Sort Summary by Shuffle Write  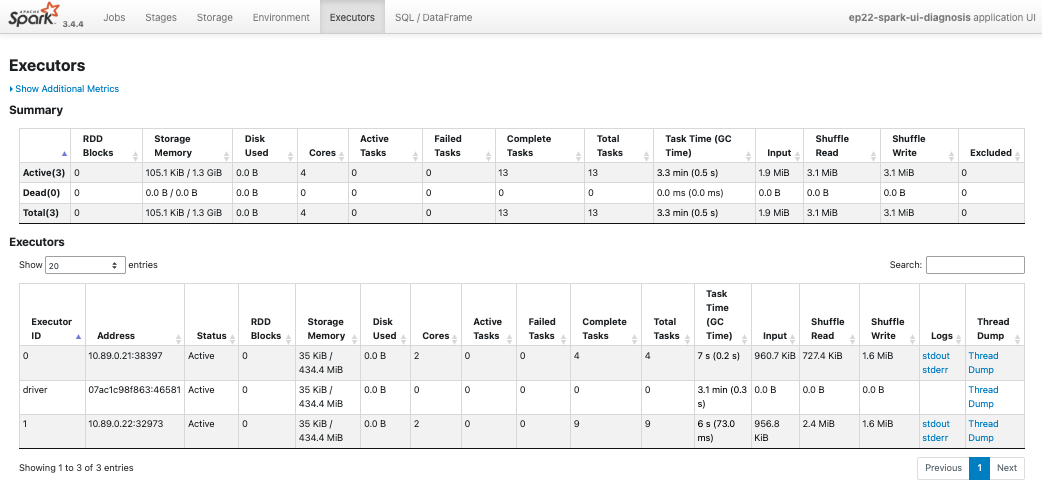(920, 146)
